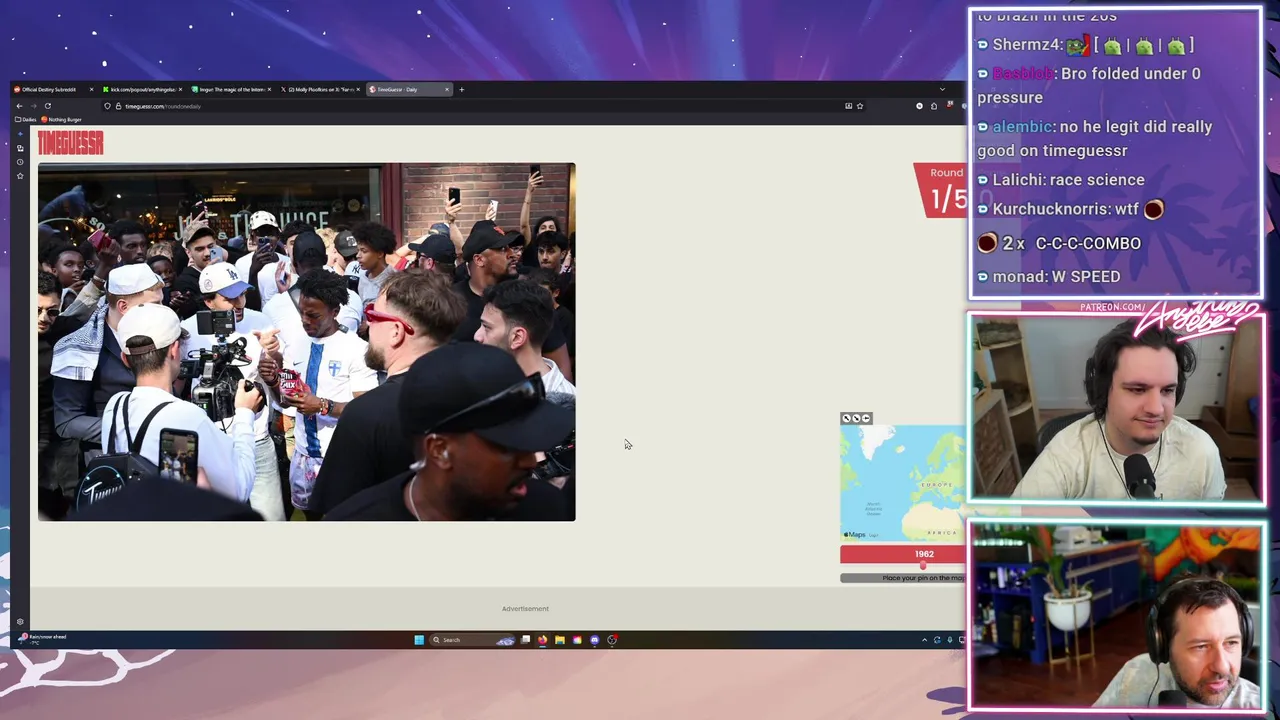1280x720 pixels.
Task: Click the shield tracking protection icon
Action: (x=107, y=106)
